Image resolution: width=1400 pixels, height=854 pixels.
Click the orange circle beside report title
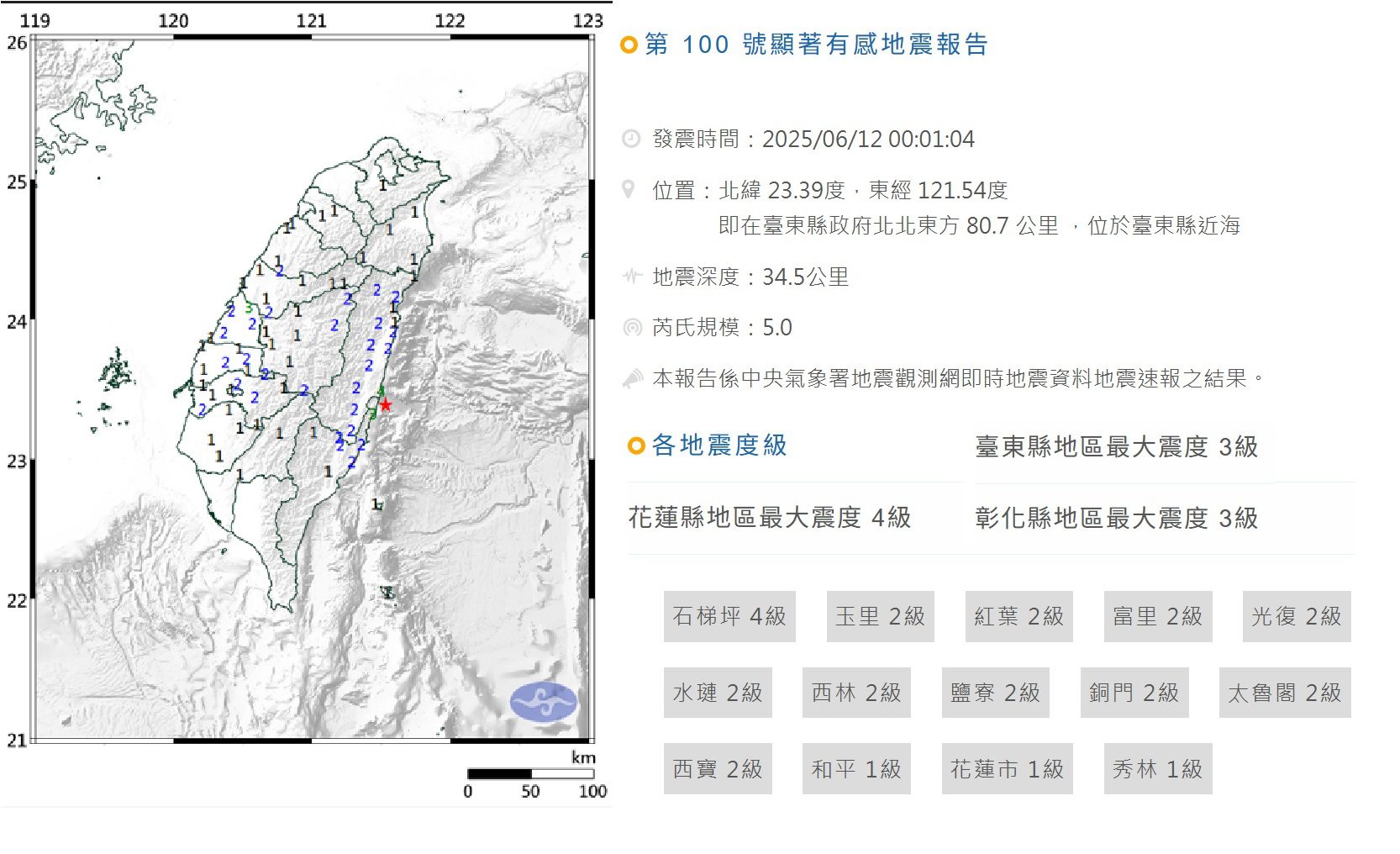tap(629, 45)
